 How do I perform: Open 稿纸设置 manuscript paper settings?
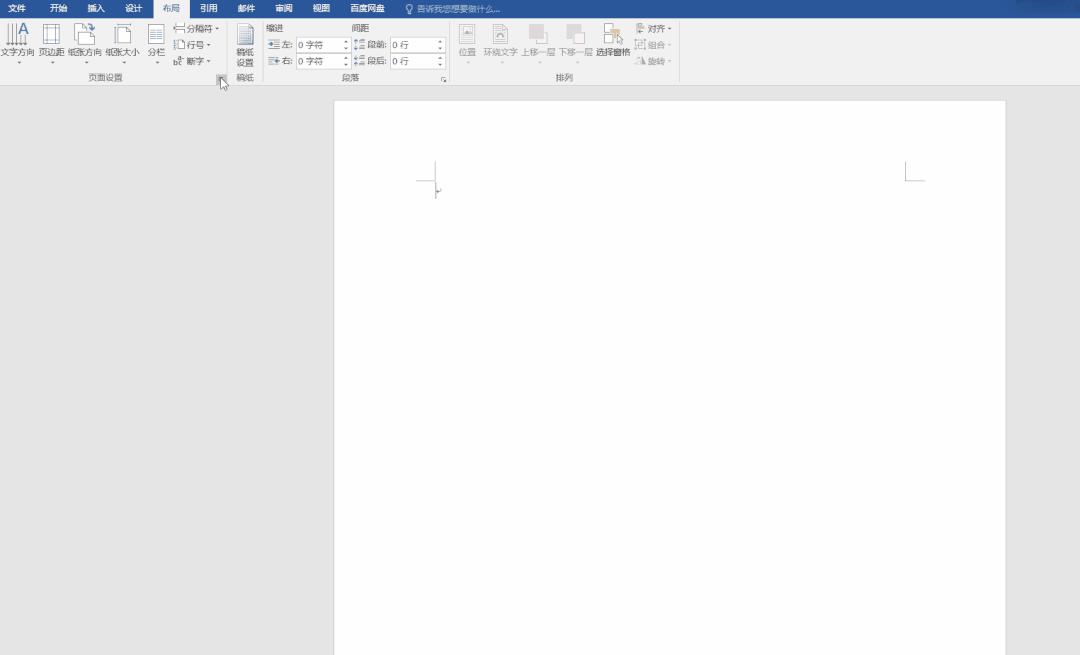point(245,45)
